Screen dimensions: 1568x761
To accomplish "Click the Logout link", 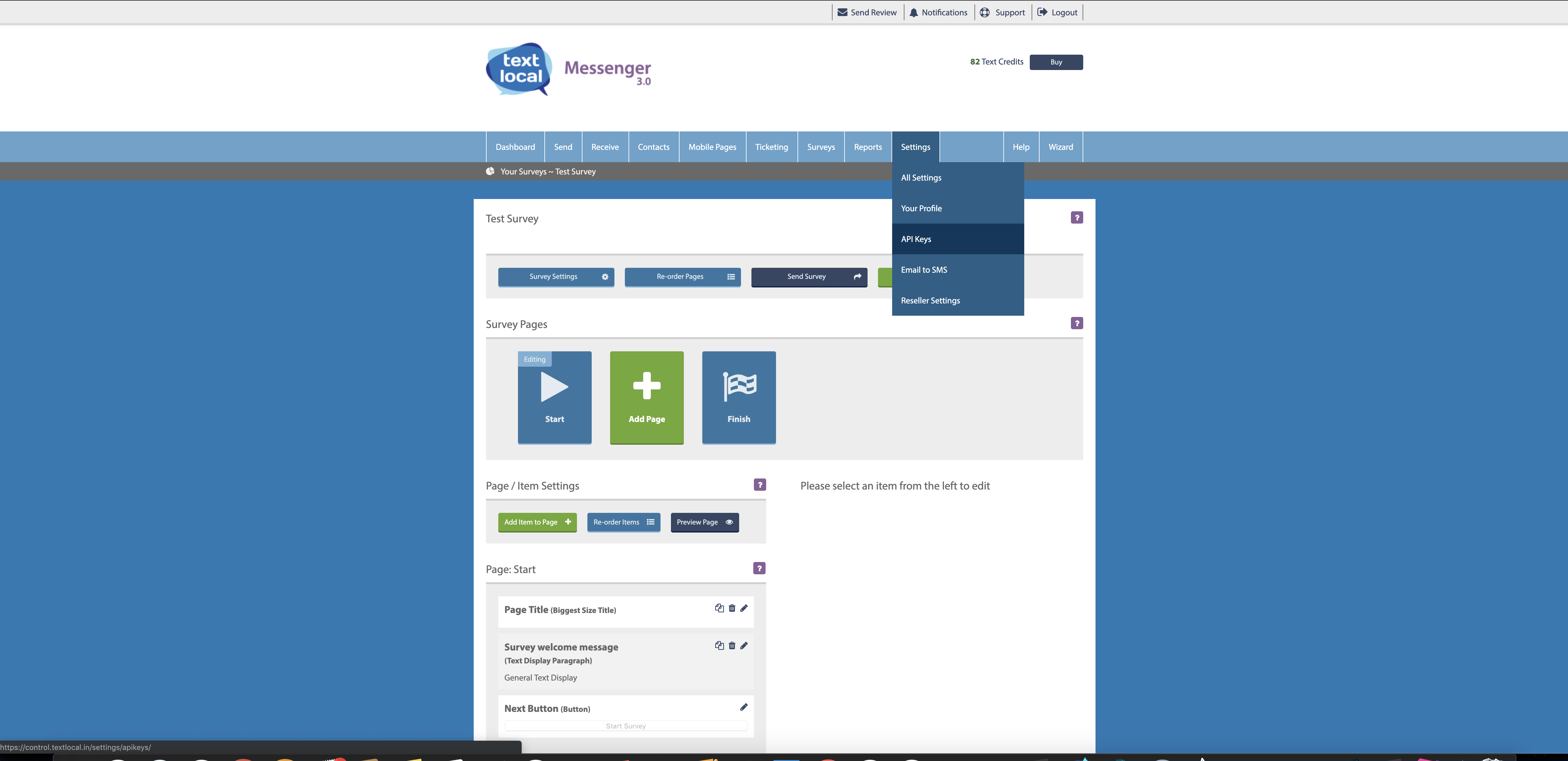I will 1064,12.
